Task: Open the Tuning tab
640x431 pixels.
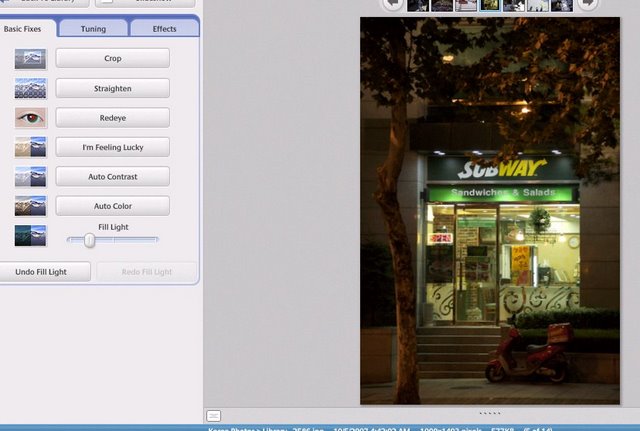Action: pyautogui.click(x=93, y=29)
